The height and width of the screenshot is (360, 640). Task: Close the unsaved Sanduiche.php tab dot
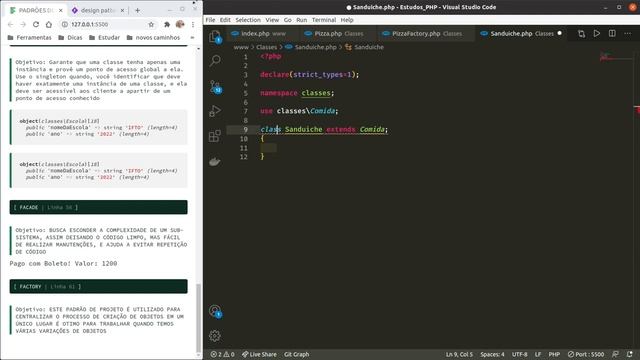560,33
